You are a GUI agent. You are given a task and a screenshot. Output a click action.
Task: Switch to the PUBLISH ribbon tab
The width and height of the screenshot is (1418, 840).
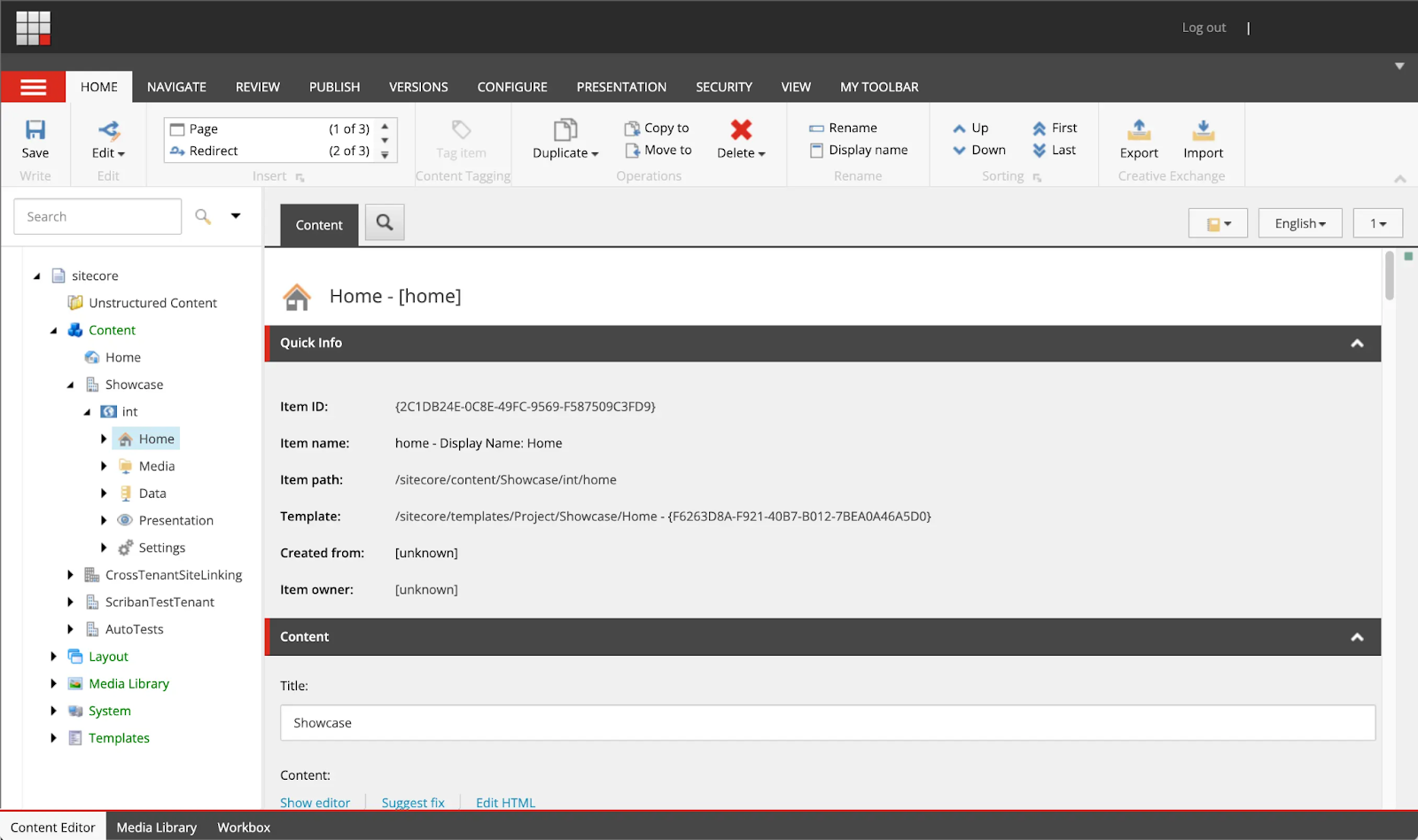coord(334,87)
